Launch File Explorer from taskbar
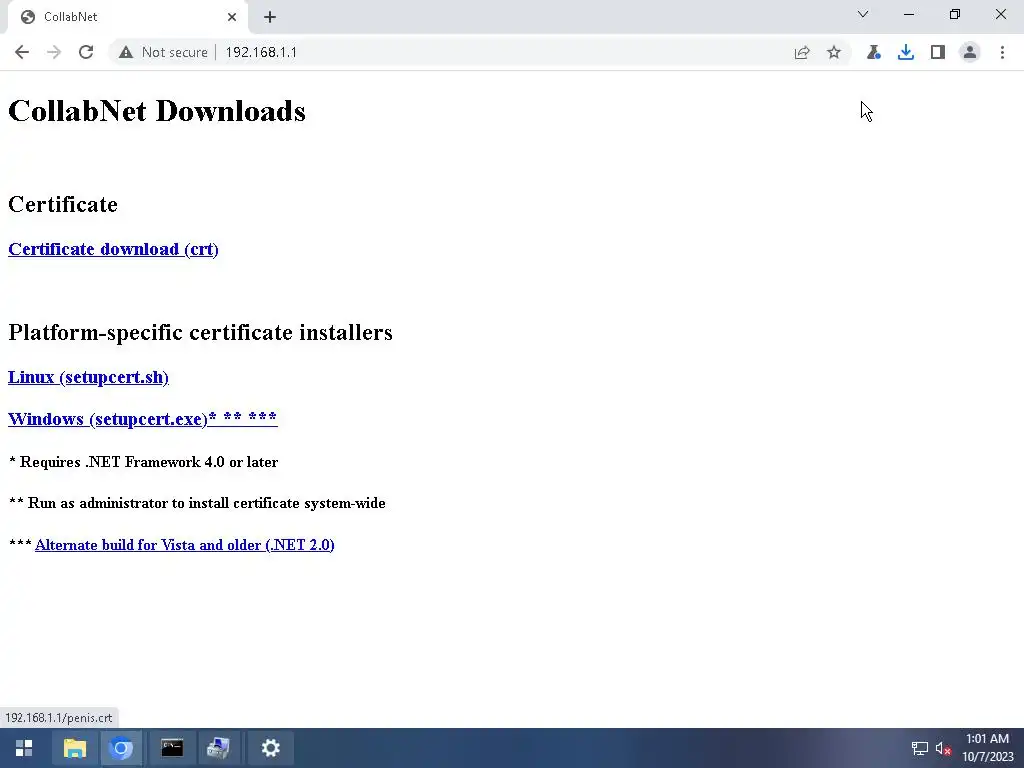Viewport: 1024px width, 768px height. 74,748
